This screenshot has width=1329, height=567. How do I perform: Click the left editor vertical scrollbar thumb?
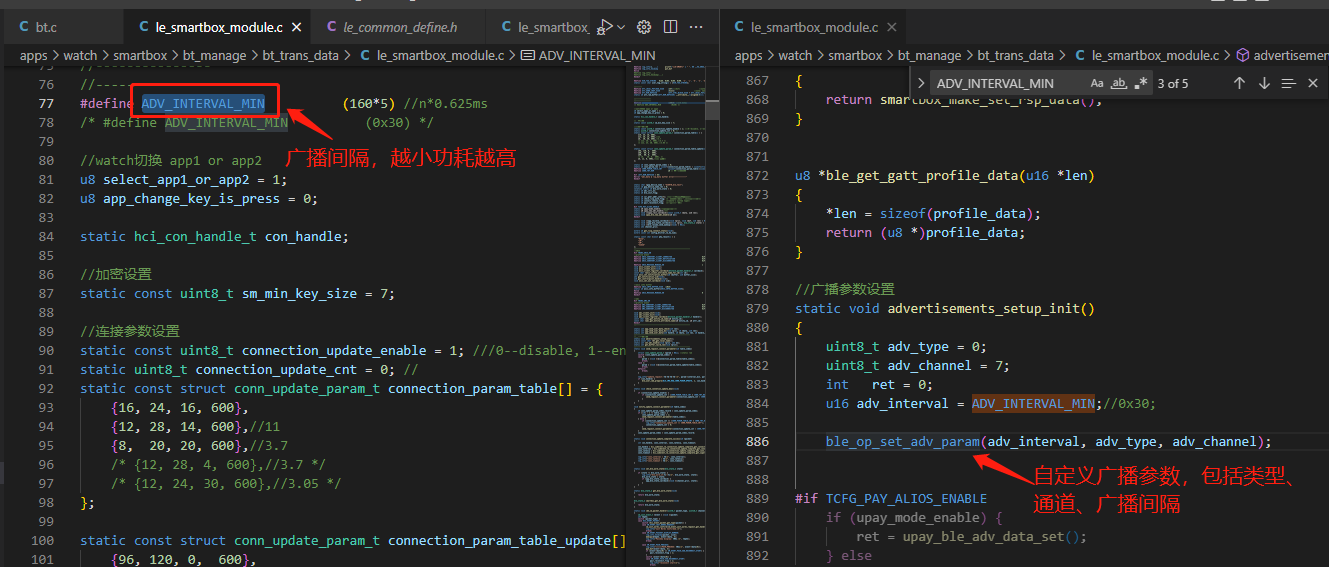pos(712,108)
